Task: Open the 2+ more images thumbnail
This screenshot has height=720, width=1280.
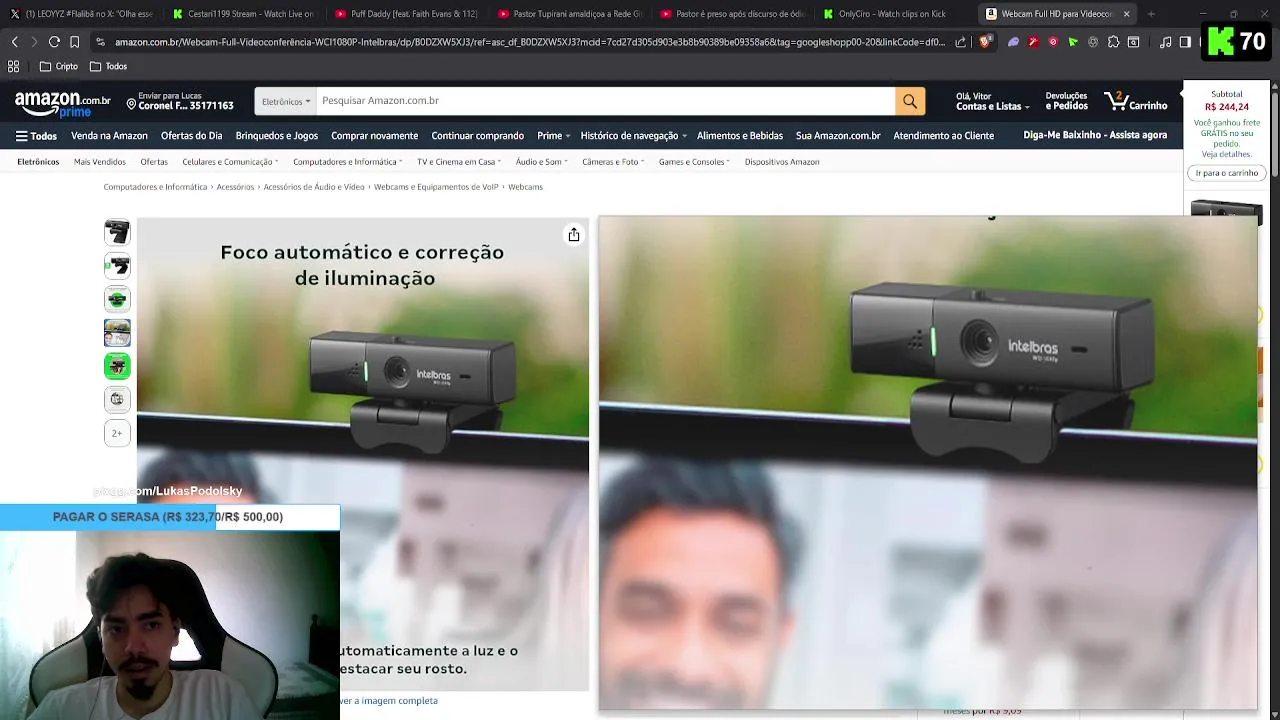Action: click(x=117, y=433)
